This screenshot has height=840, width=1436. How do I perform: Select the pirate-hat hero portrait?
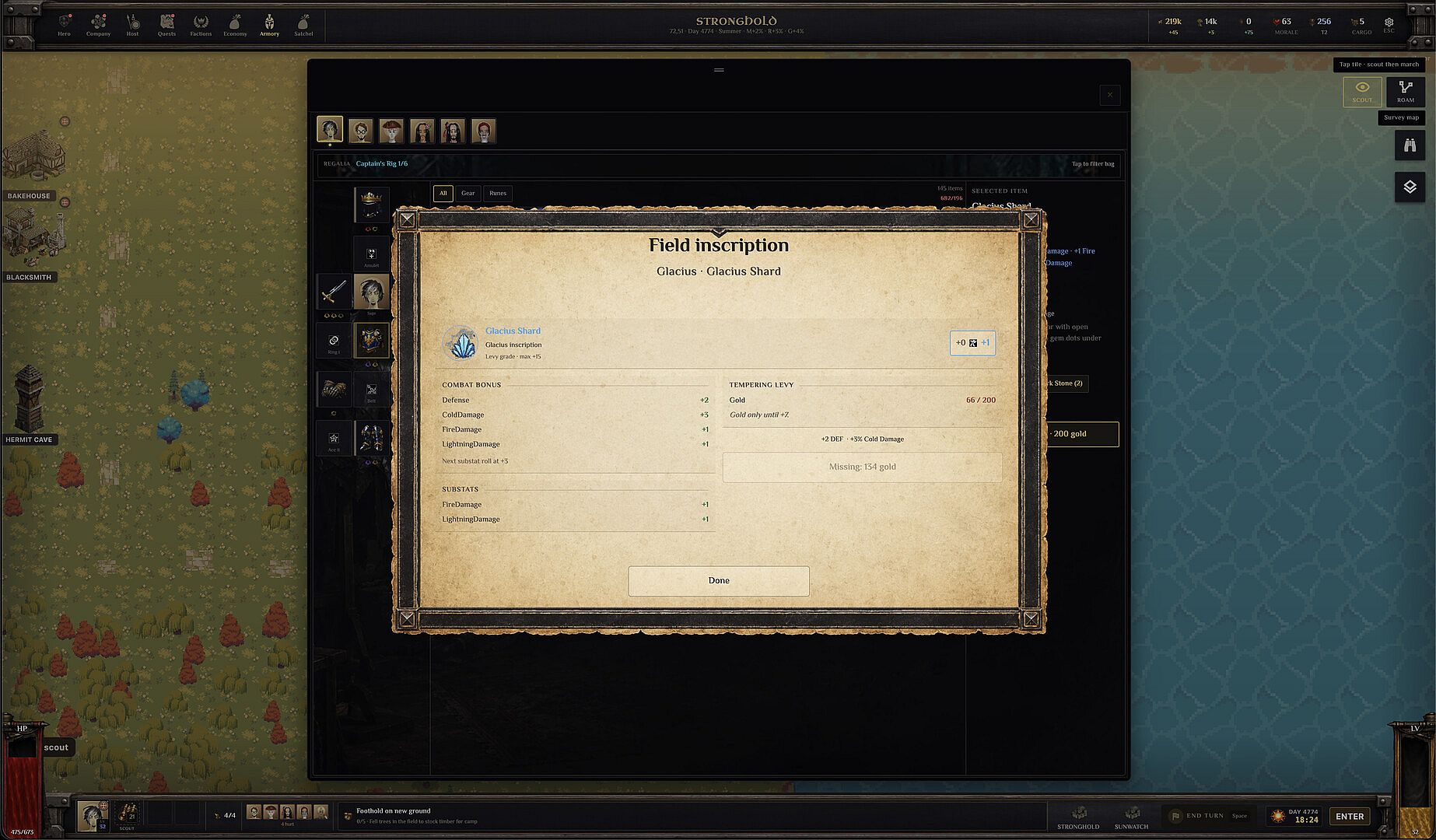(x=391, y=131)
